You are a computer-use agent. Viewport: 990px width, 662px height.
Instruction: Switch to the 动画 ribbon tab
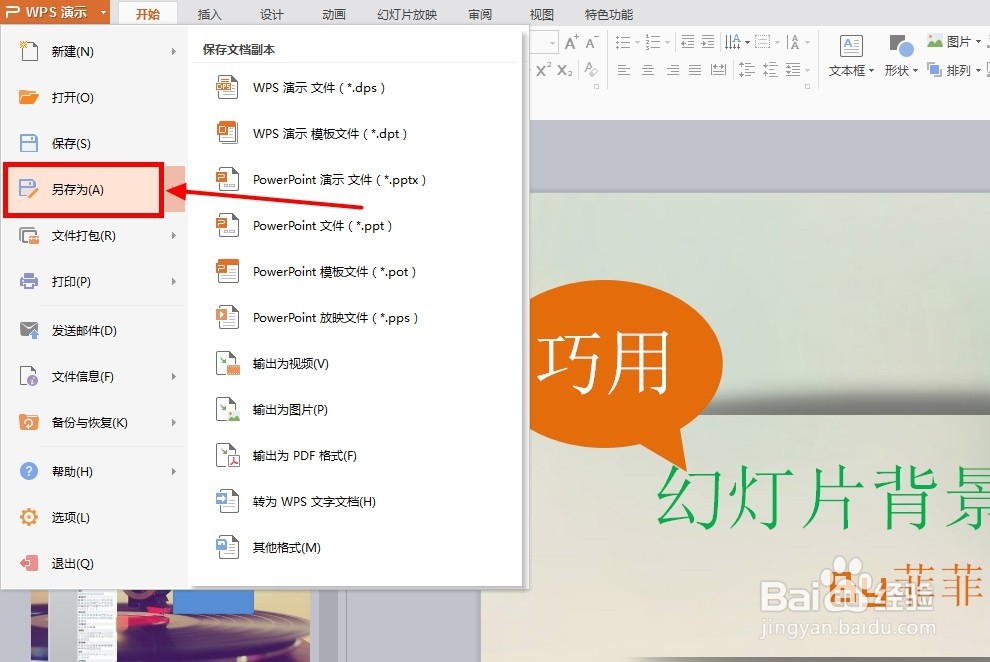[333, 14]
